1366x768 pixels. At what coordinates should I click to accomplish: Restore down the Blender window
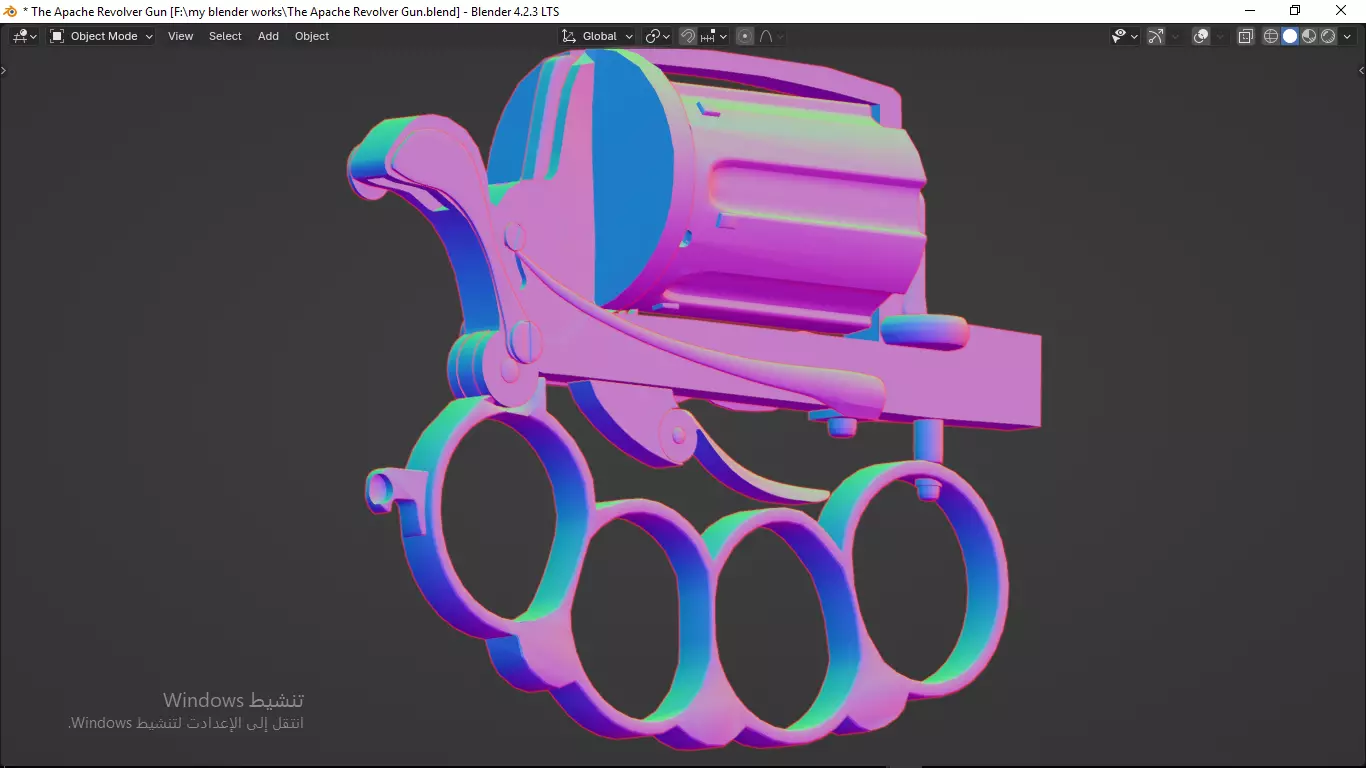pyautogui.click(x=1295, y=11)
